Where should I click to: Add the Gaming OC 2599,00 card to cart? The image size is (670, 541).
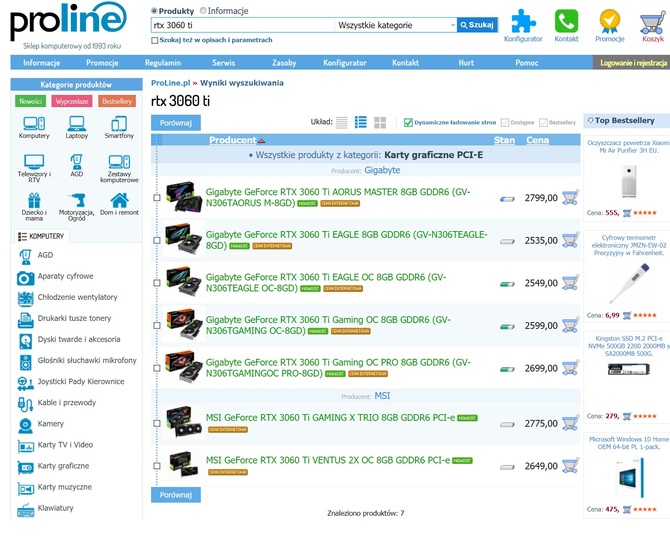coord(570,325)
